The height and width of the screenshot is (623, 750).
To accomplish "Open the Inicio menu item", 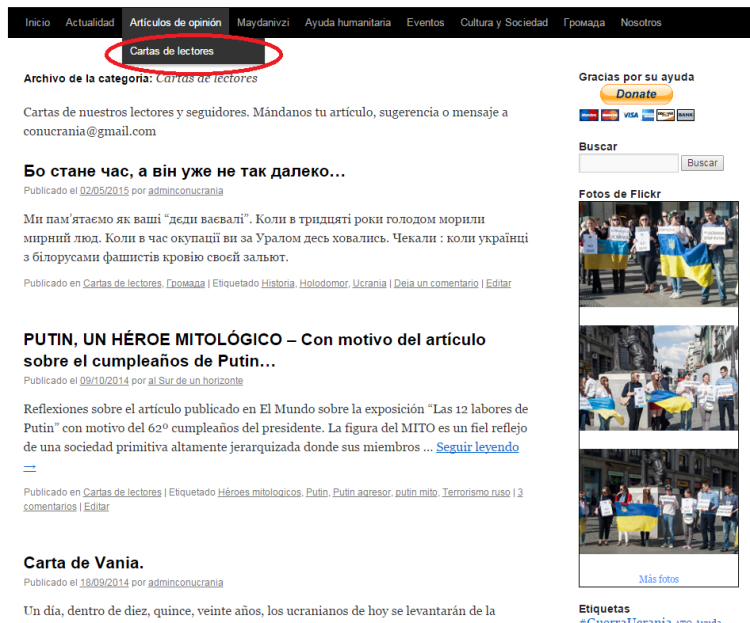I will [x=37, y=22].
